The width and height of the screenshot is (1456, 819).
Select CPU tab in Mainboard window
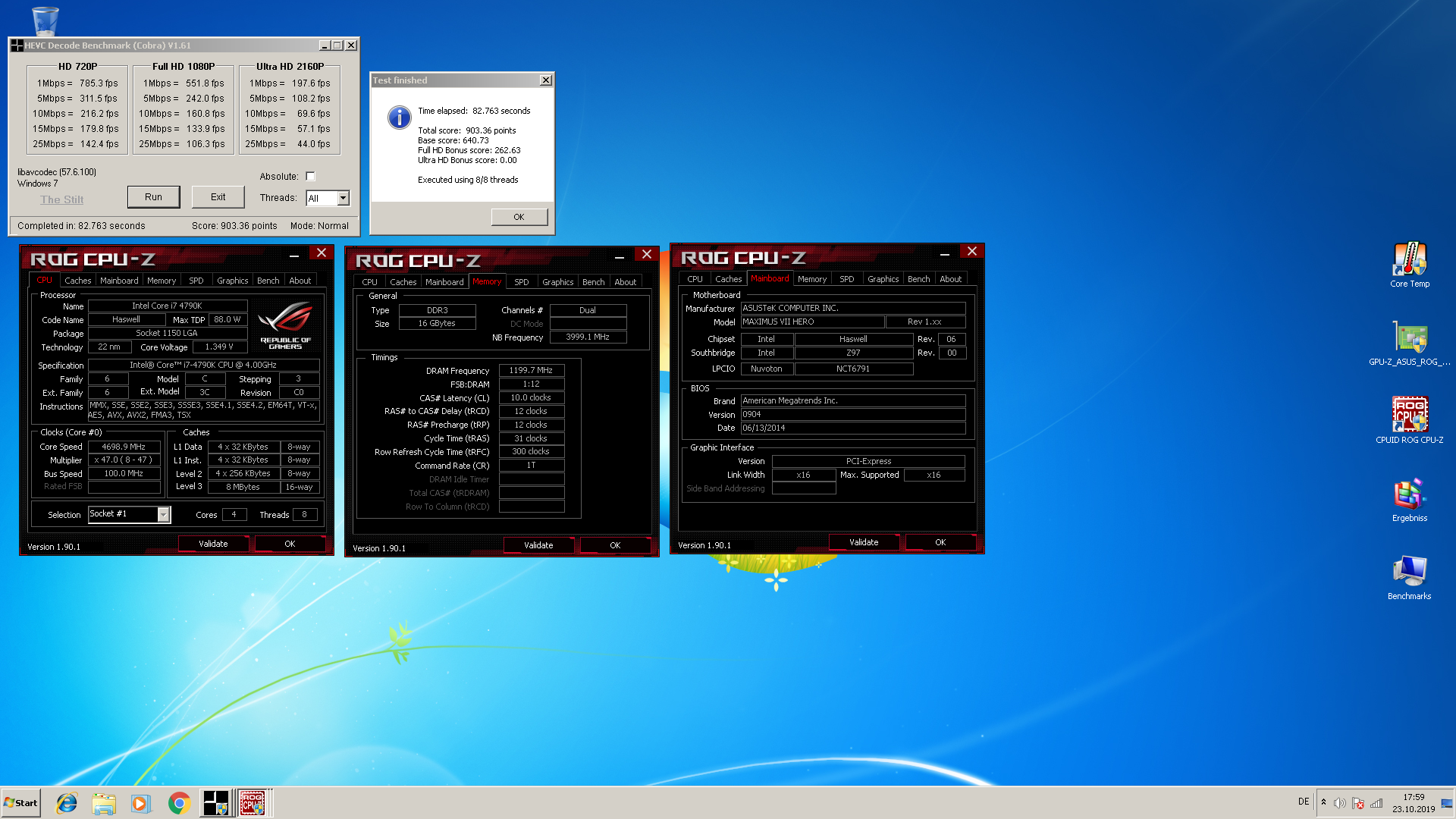695,279
